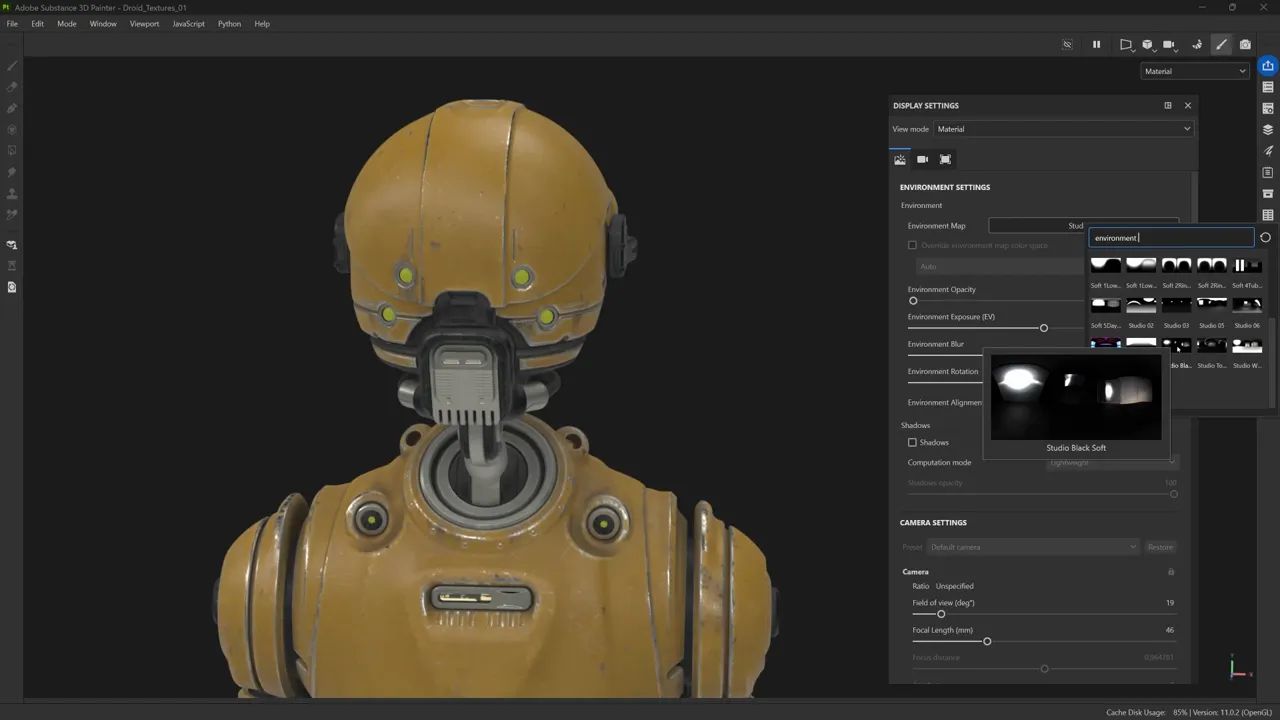
Task: Open the Python menu
Action: pos(229,23)
